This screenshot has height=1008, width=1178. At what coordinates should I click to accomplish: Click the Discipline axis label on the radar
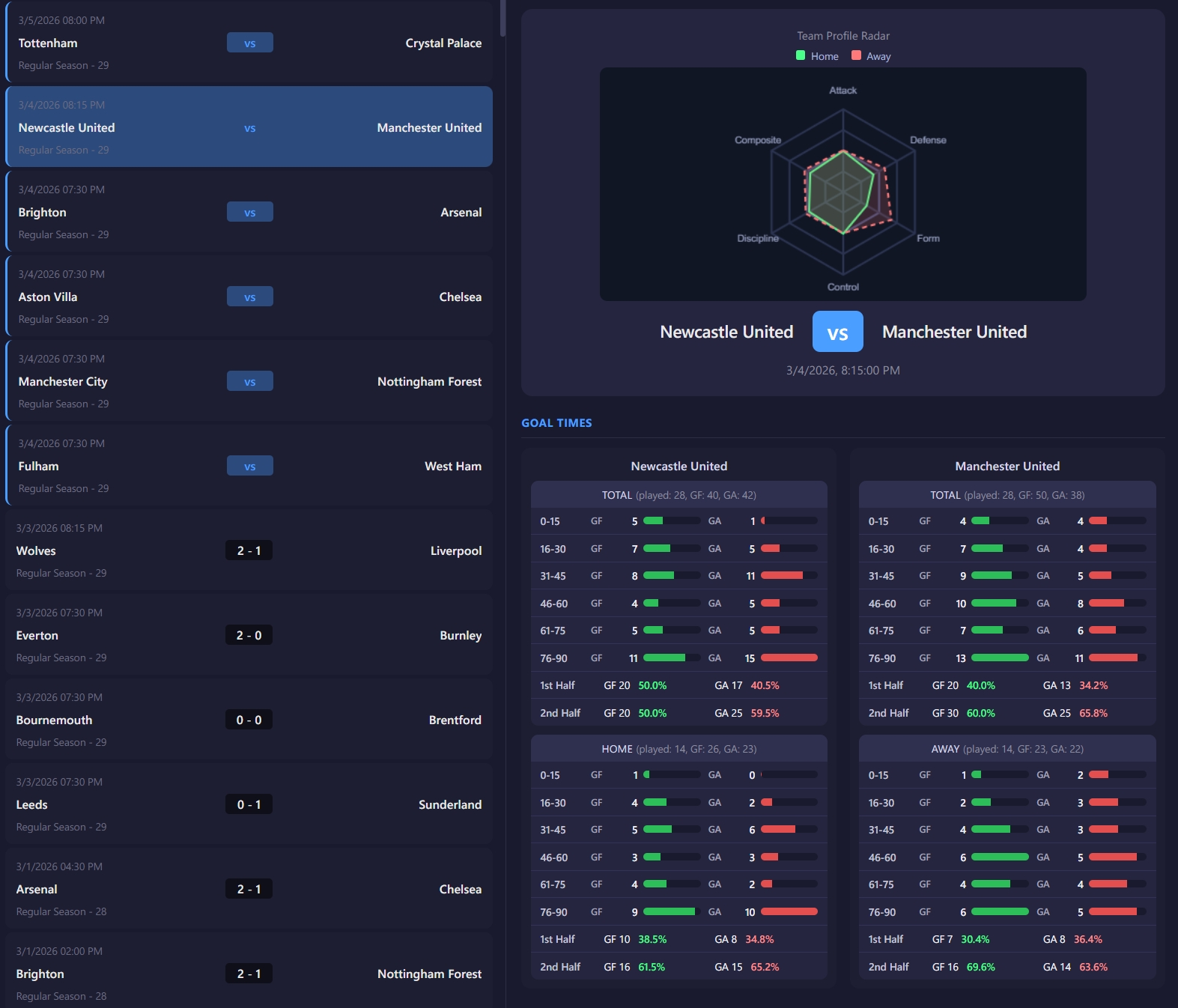point(758,238)
